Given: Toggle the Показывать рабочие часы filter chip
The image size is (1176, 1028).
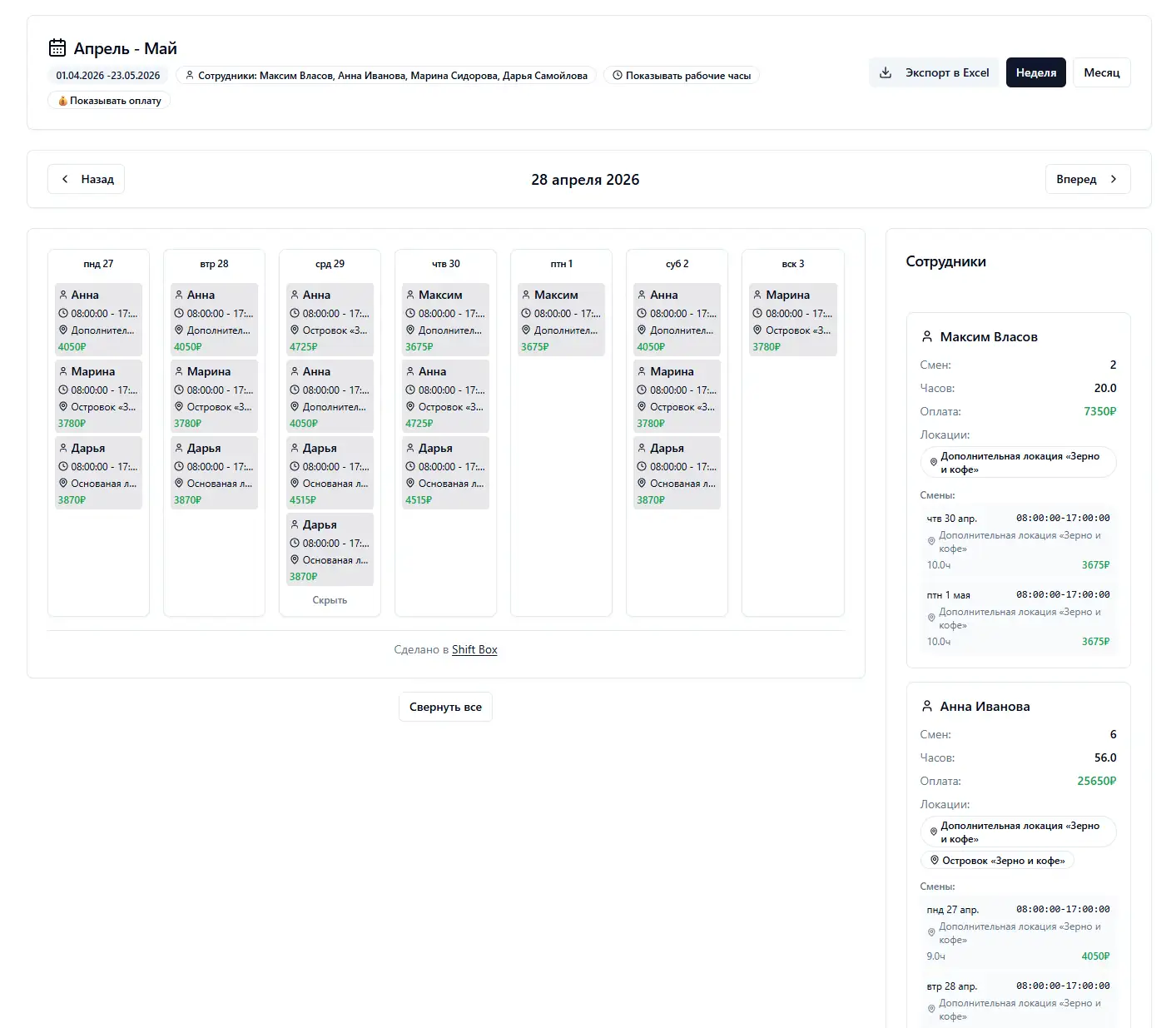Looking at the screenshot, I should pyautogui.click(x=682, y=76).
